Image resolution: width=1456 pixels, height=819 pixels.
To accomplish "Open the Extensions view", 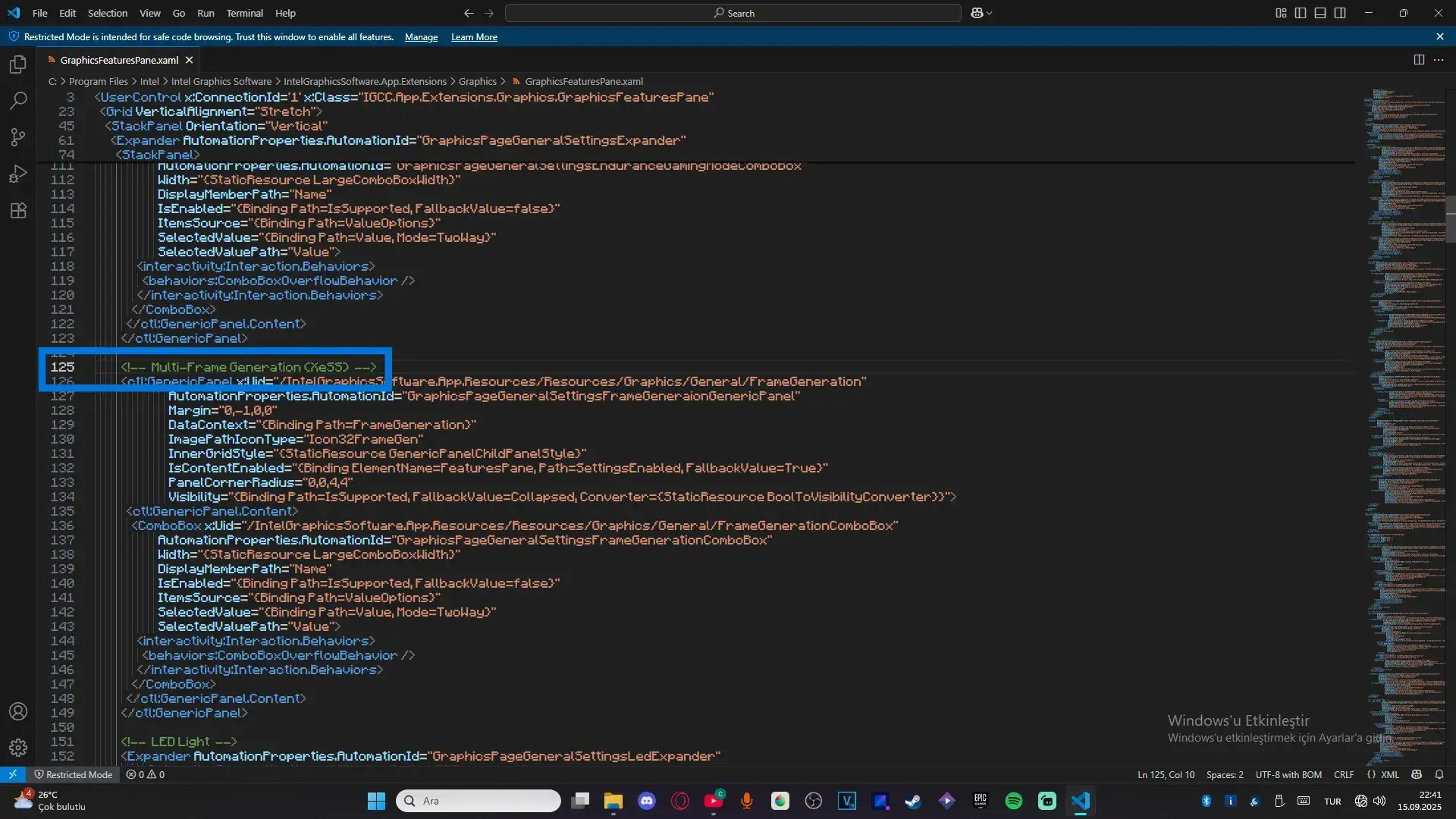I will pyautogui.click(x=18, y=210).
